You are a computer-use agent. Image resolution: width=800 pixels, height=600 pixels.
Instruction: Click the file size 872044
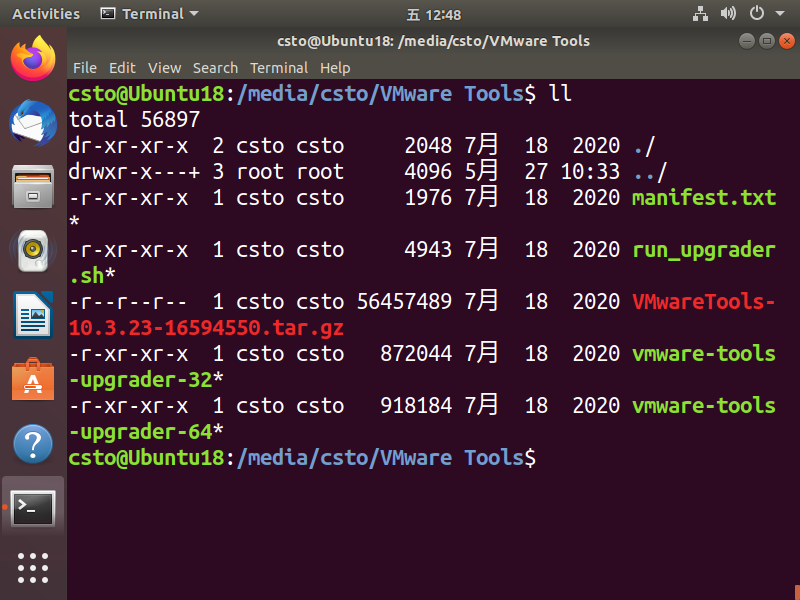click(416, 354)
